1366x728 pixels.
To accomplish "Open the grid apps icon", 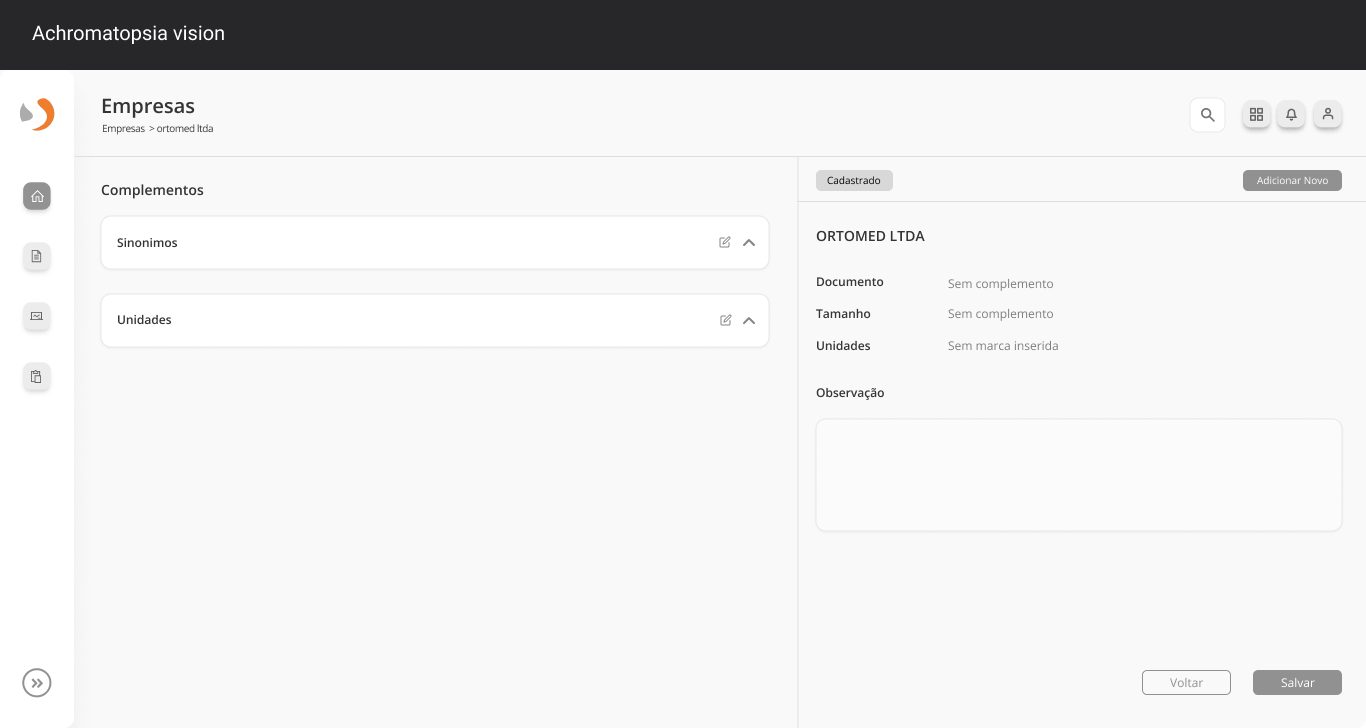I will click(x=1256, y=114).
